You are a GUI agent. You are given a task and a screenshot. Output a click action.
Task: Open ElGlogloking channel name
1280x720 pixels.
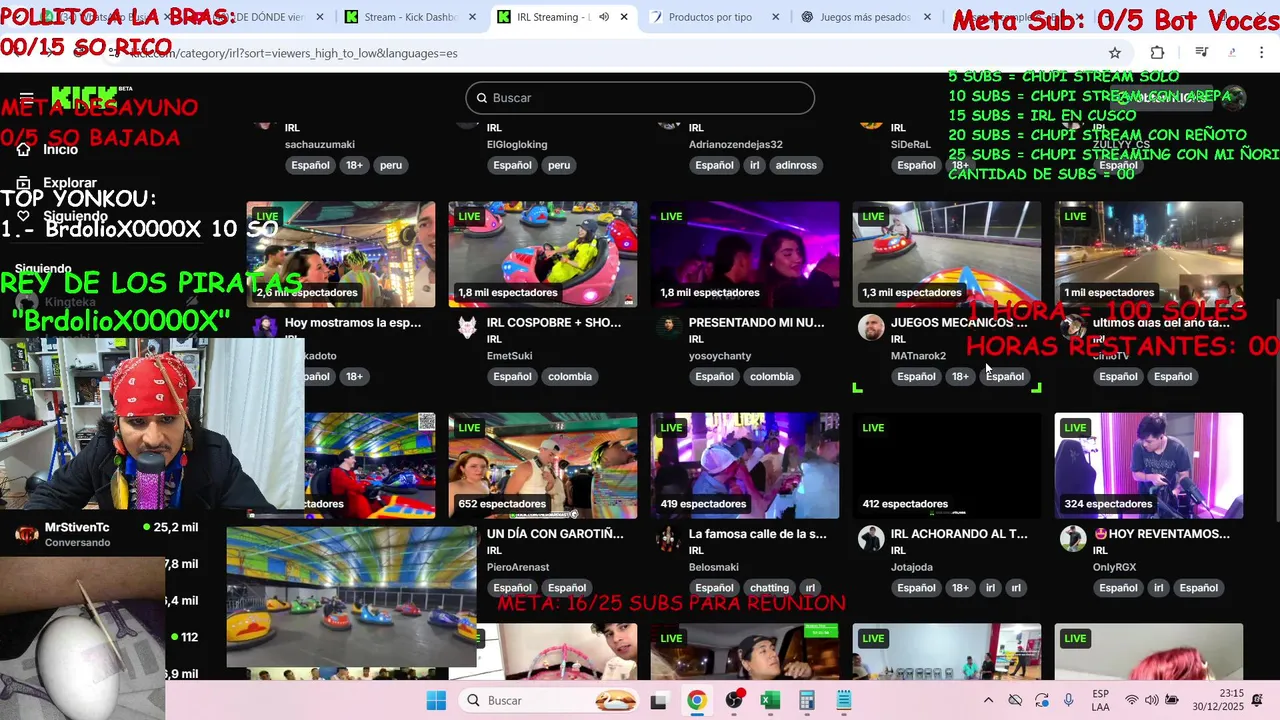coord(517,144)
